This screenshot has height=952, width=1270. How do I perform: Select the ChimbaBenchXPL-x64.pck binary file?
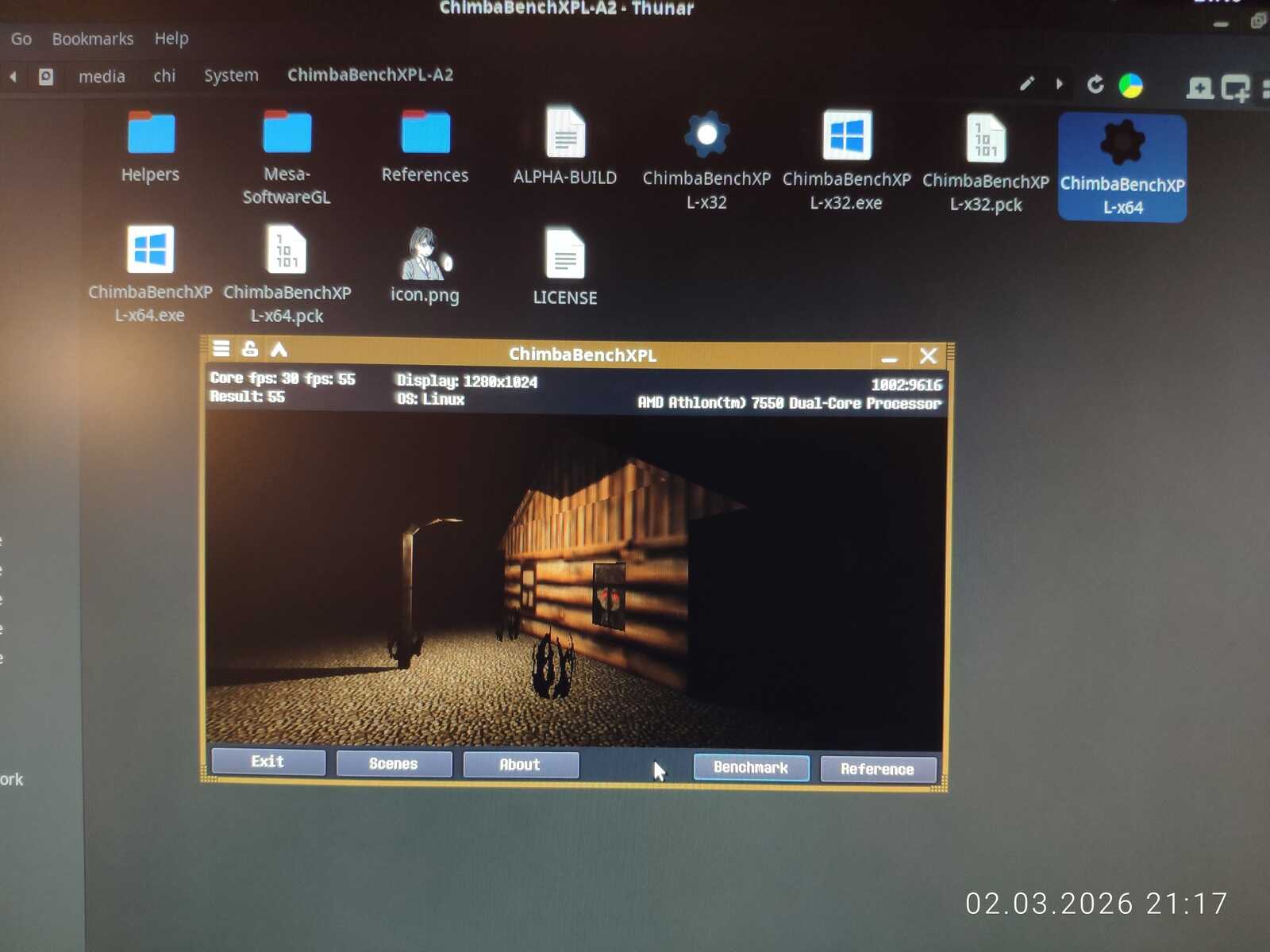tap(287, 275)
